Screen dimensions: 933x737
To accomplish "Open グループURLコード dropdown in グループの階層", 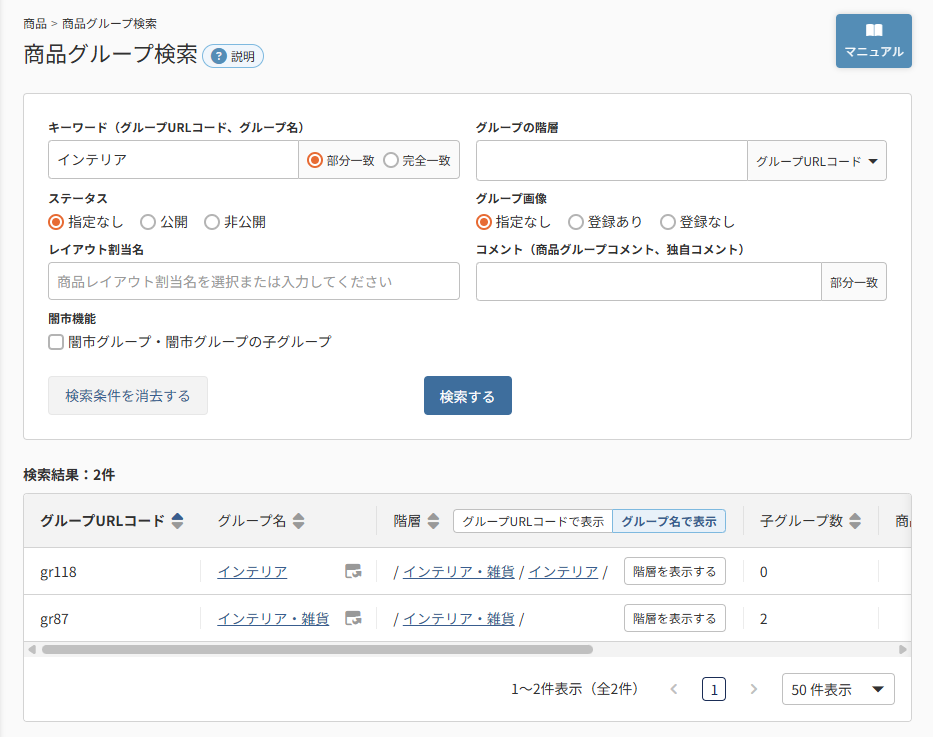I will (817, 161).
